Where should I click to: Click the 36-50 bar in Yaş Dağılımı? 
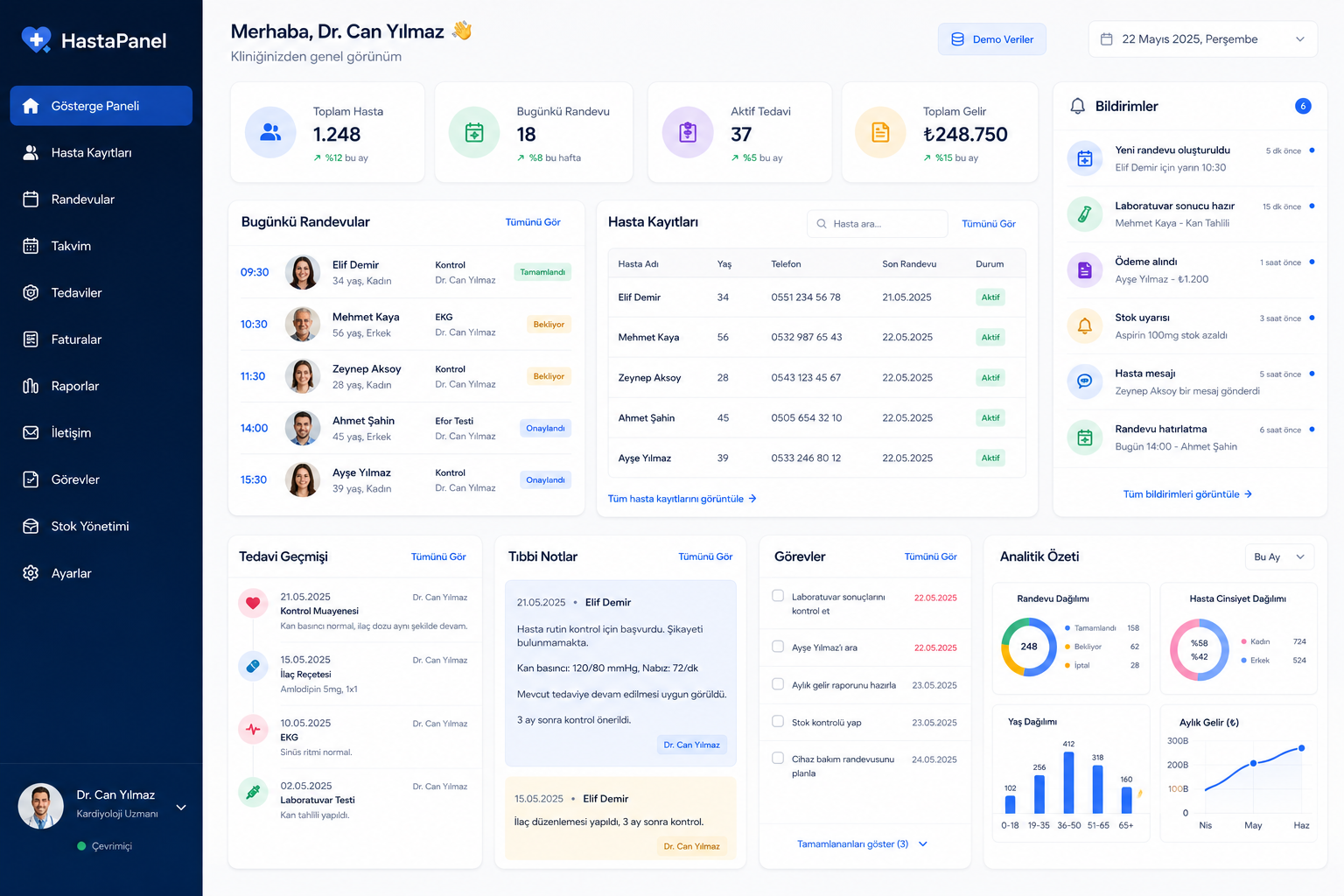[1068, 782]
